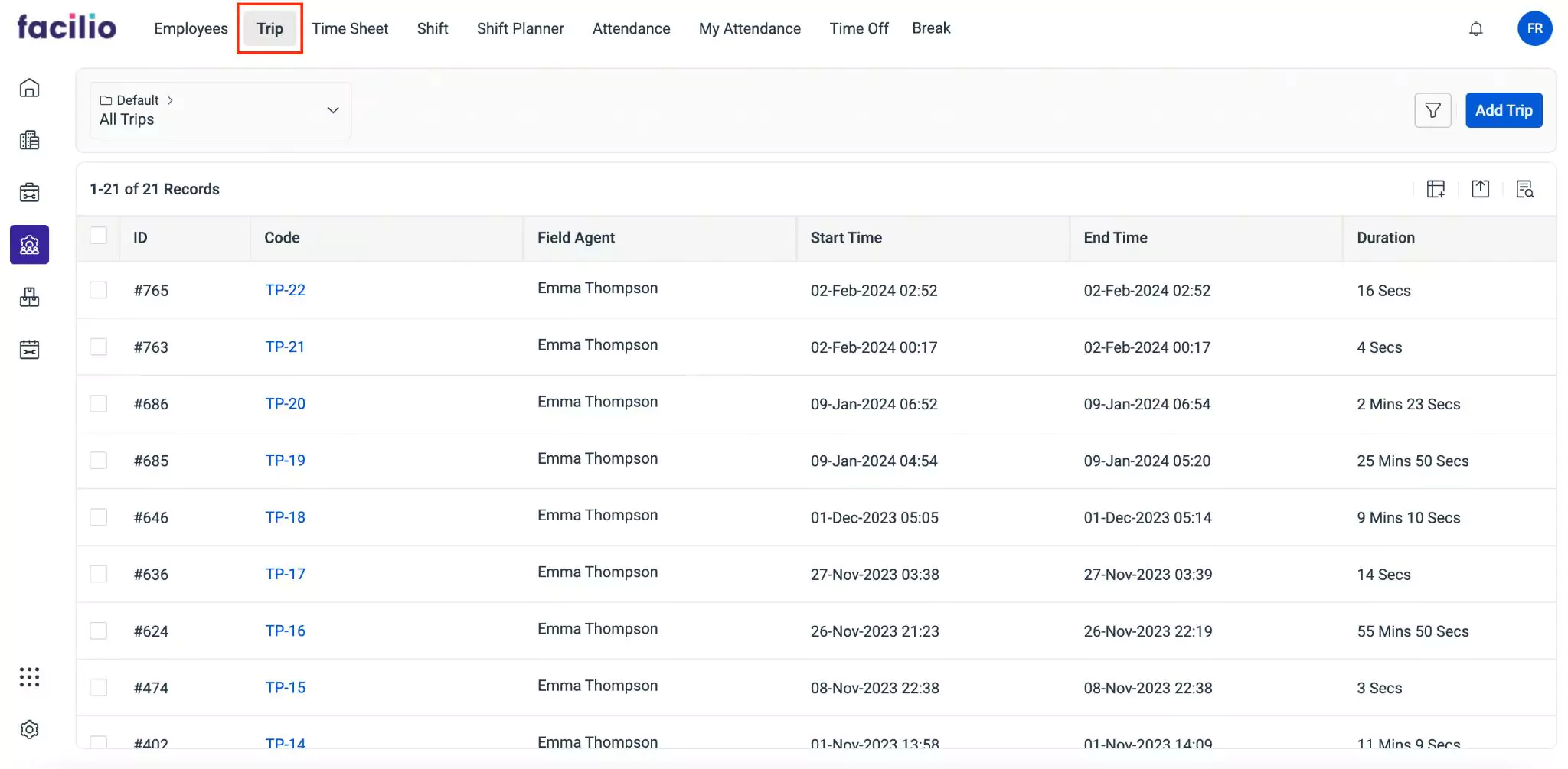The height and width of the screenshot is (769, 1568).
Task: Check the box for trip #686
Action: point(99,403)
